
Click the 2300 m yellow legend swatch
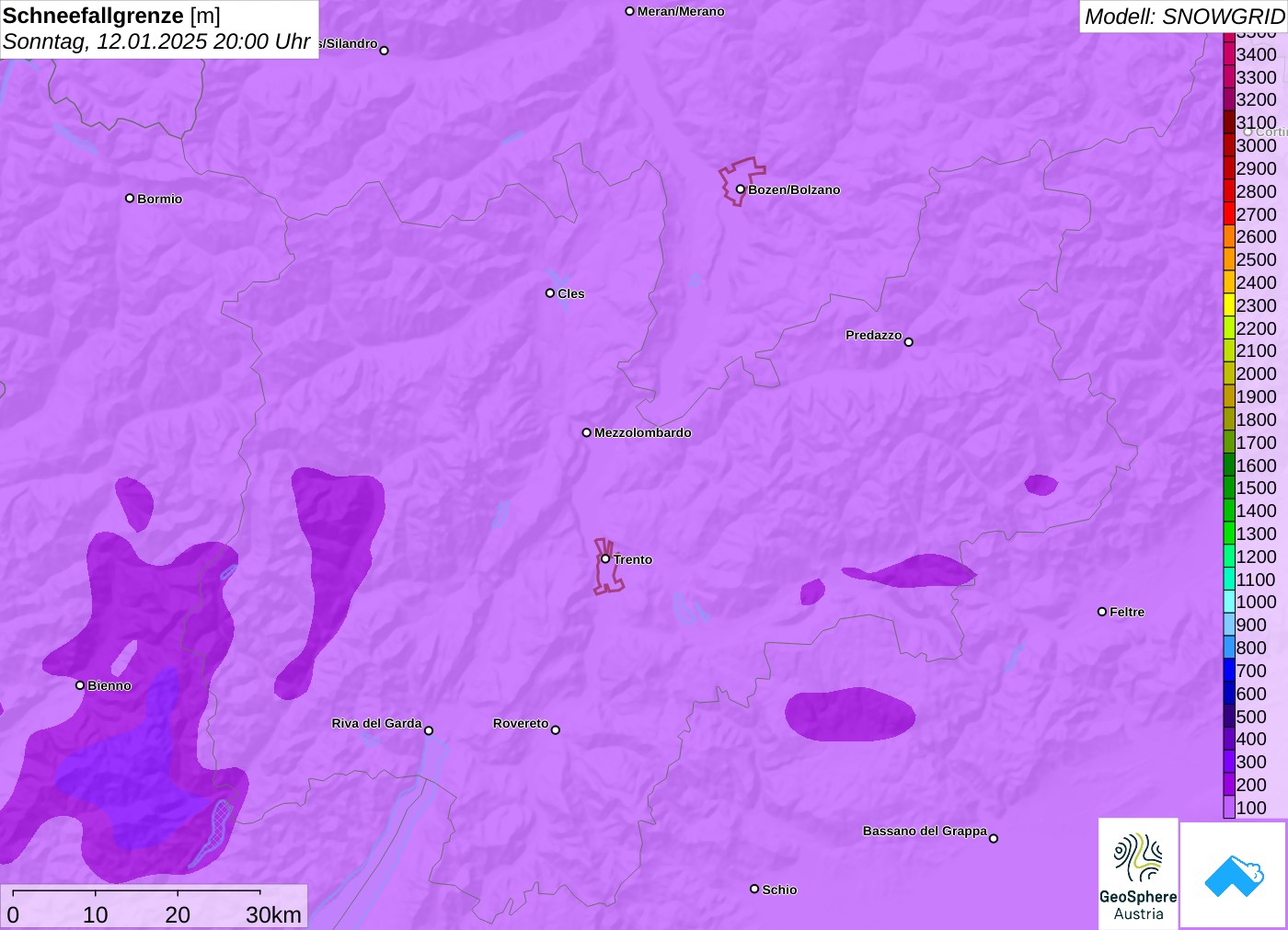(1229, 305)
